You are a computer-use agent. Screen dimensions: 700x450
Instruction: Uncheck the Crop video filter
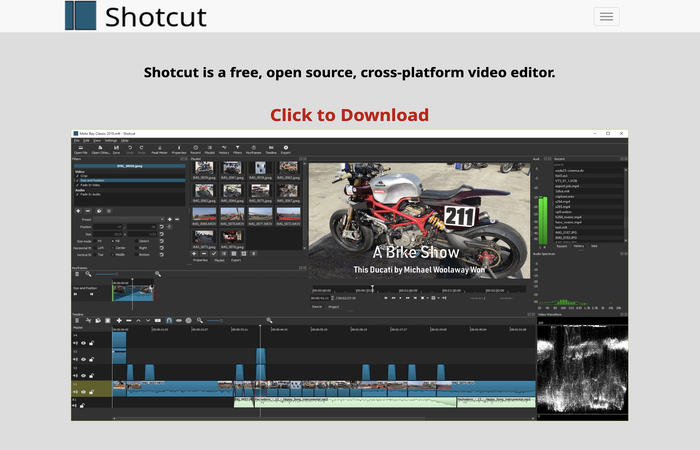click(x=76, y=176)
